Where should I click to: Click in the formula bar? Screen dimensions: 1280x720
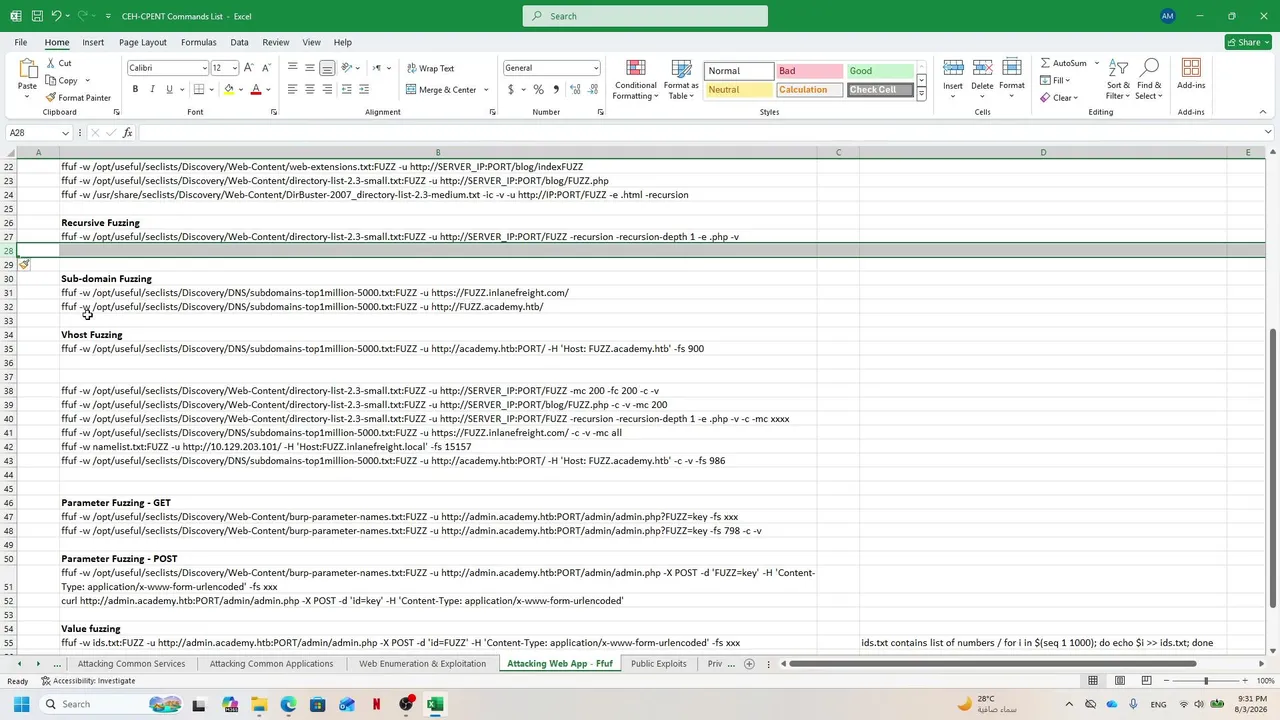(x=700, y=133)
